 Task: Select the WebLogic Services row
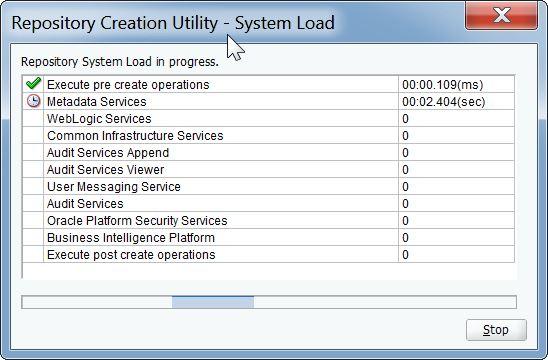pos(268,118)
